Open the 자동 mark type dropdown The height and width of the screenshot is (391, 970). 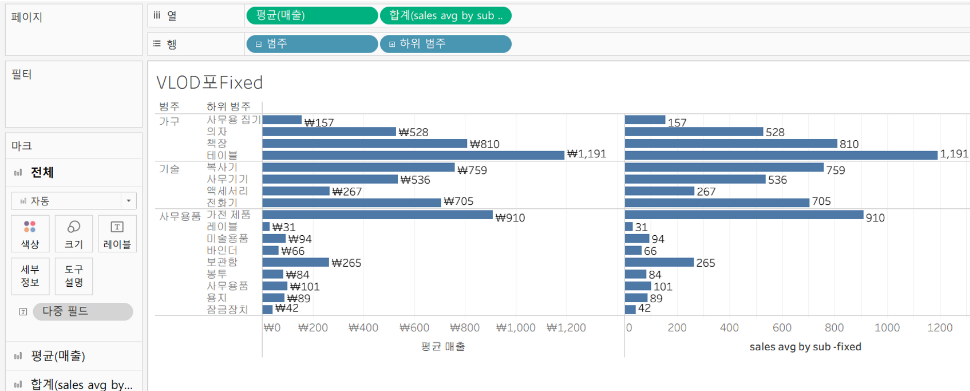tap(74, 200)
